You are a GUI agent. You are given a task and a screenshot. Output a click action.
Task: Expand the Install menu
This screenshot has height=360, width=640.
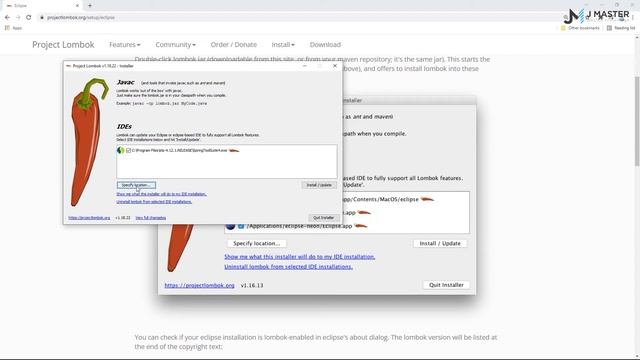pos(283,44)
